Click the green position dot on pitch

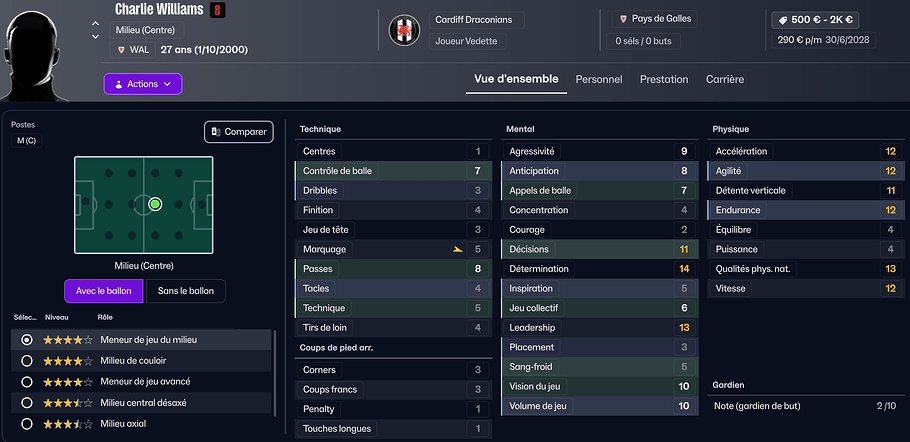click(155, 204)
